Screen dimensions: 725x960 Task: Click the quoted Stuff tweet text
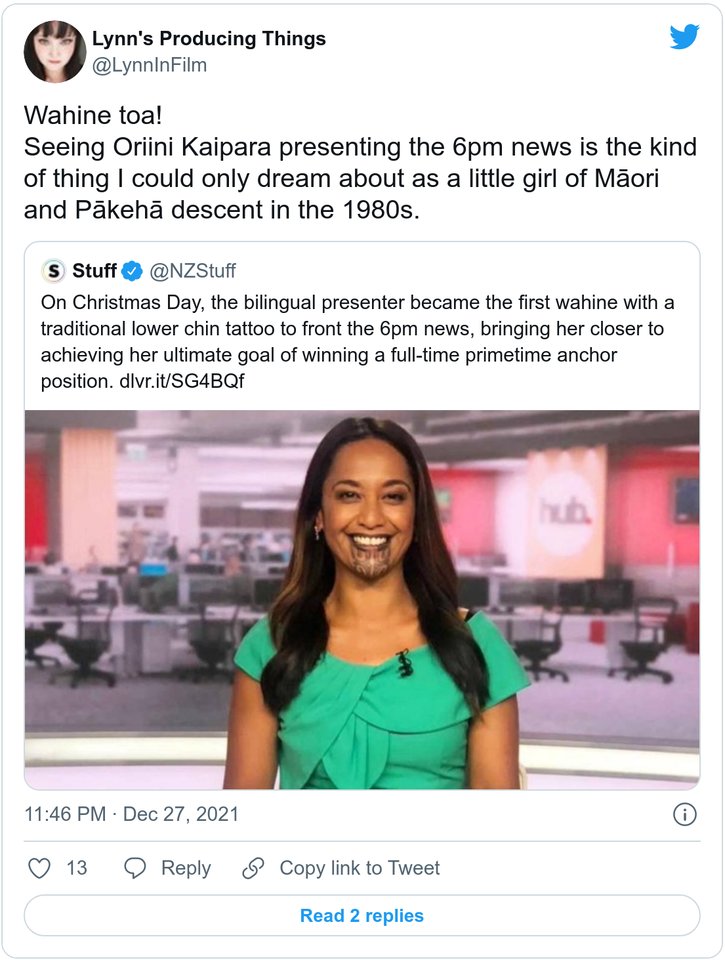(x=358, y=342)
